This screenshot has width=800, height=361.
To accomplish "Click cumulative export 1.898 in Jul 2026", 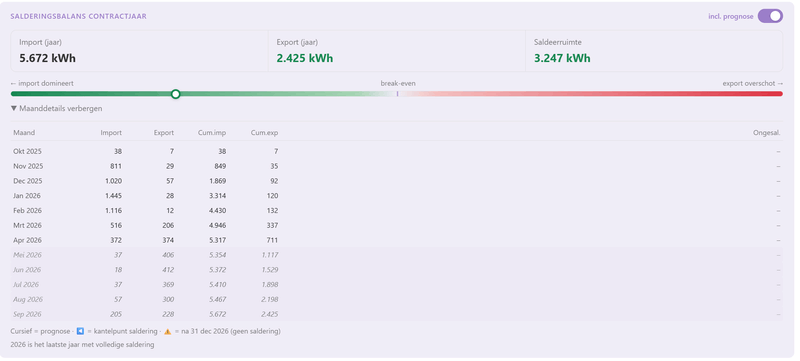I will [269, 285].
